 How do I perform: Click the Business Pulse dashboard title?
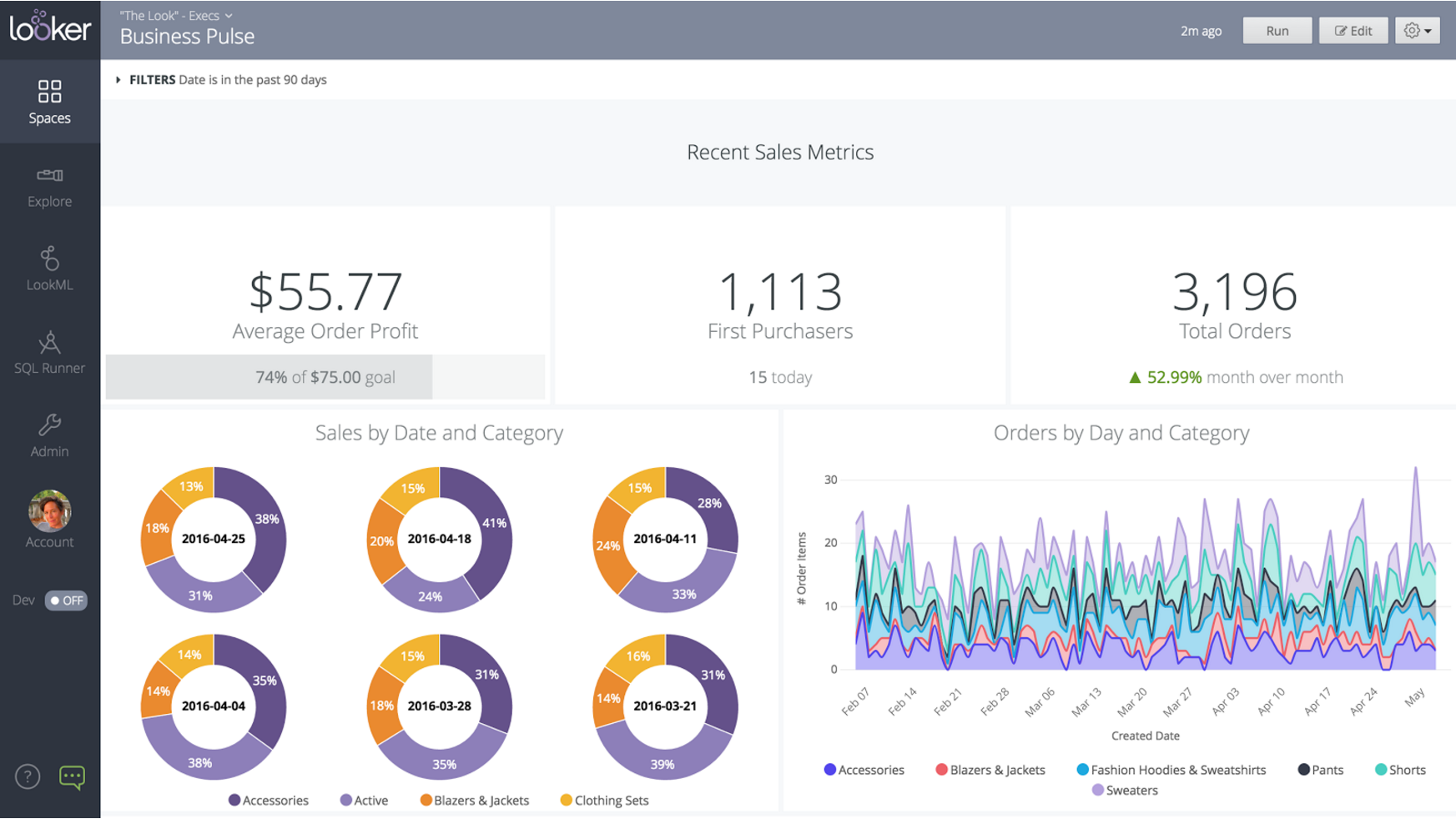pos(187,36)
